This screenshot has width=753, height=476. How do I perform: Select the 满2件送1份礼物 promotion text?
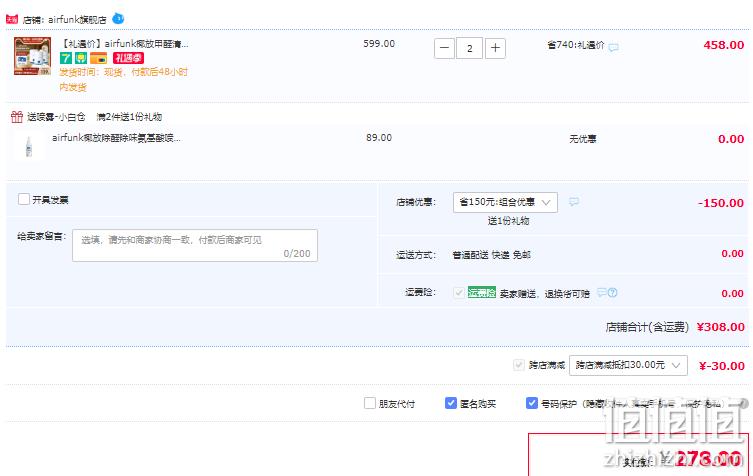pos(129,117)
